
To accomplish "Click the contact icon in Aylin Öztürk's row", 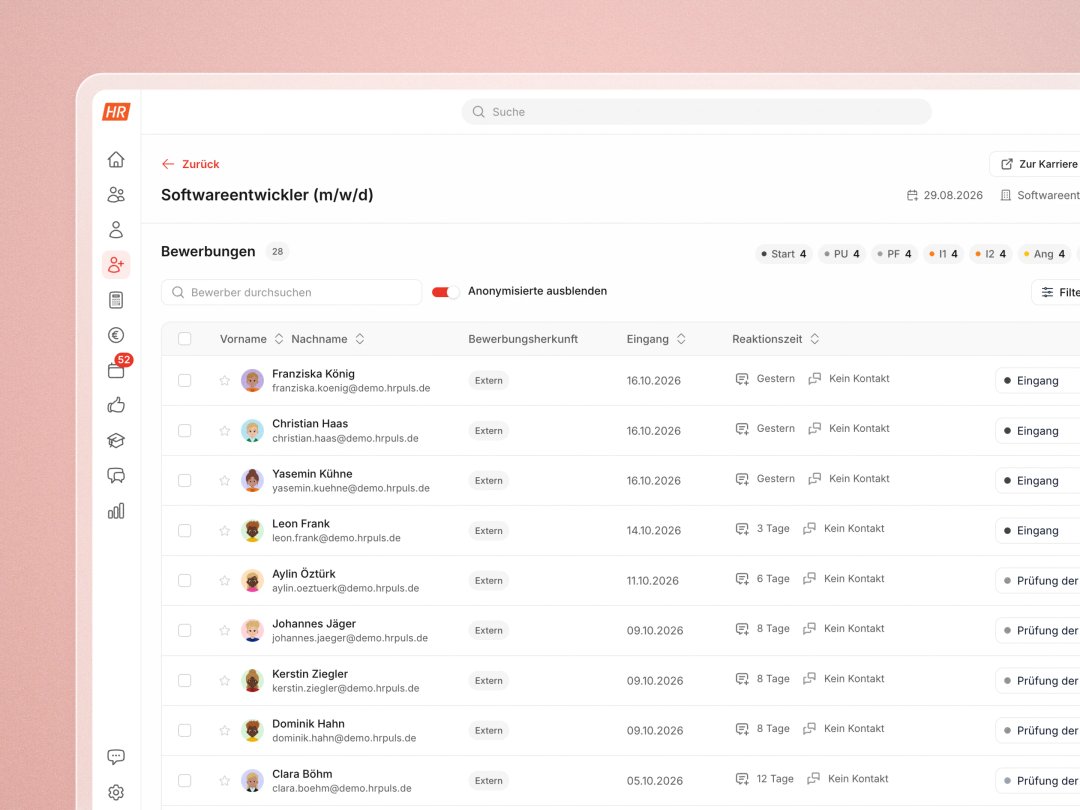I will point(810,579).
